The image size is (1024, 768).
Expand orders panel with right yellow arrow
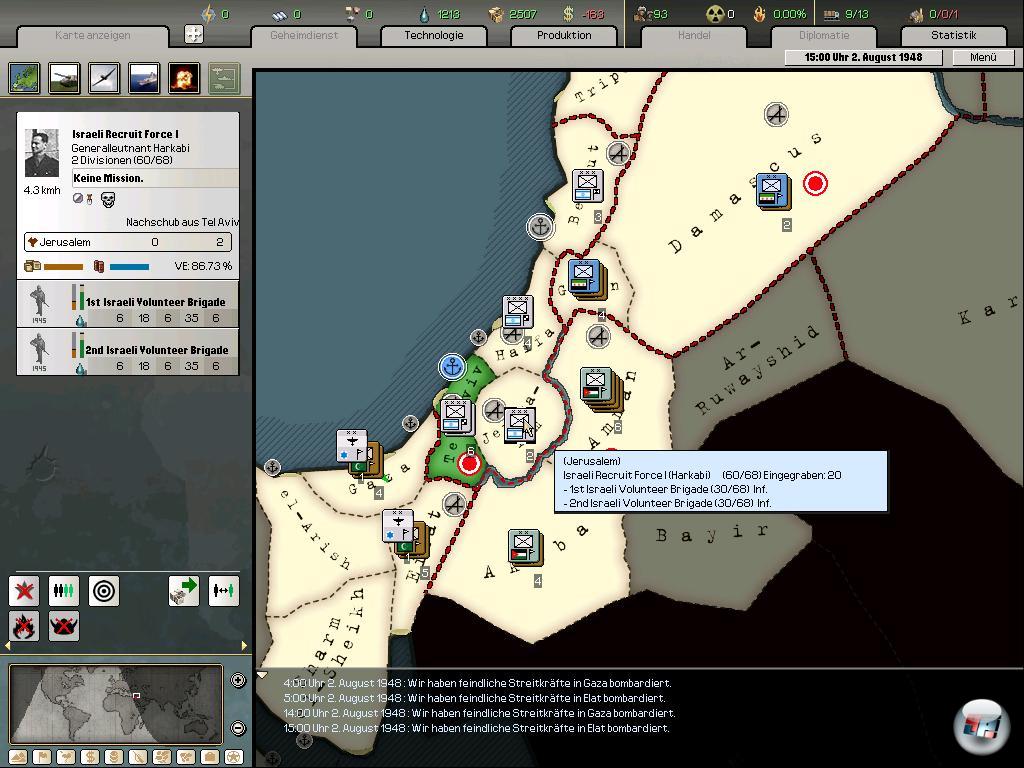tap(244, 646)
